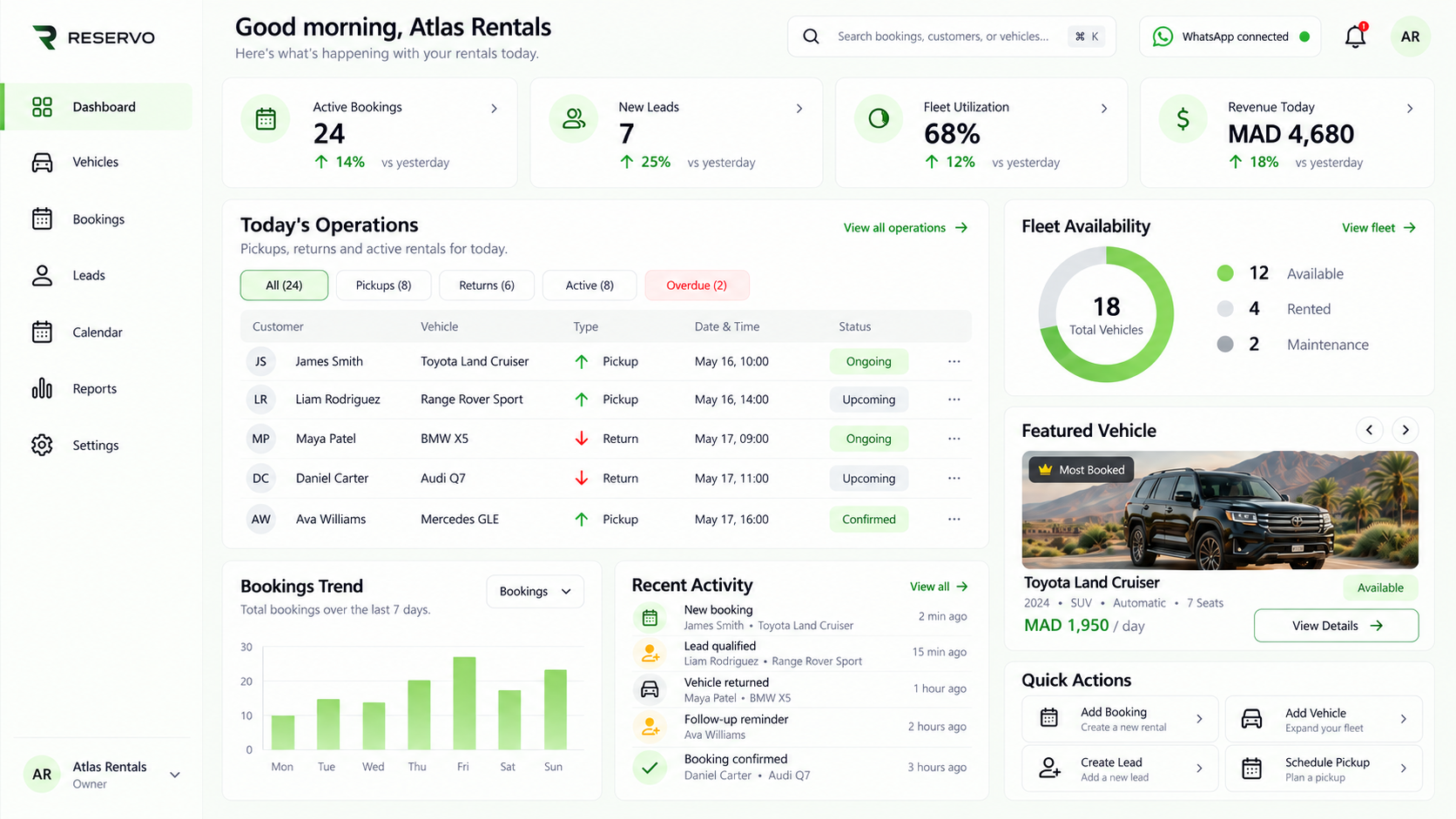Image resolution: width=1456 pixels, height=819 pixels.
Task: Click the Active Bookings calendar icon
Action: pos(266,119)
